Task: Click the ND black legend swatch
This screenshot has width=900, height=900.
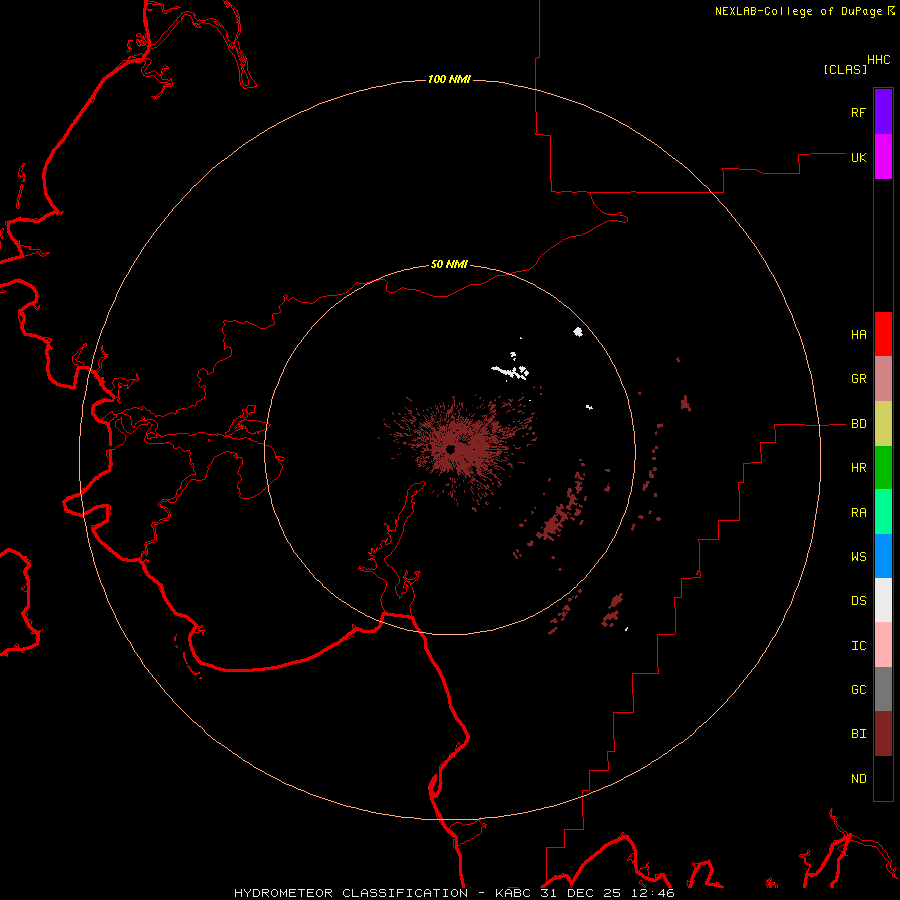Action: pos(883,778)
